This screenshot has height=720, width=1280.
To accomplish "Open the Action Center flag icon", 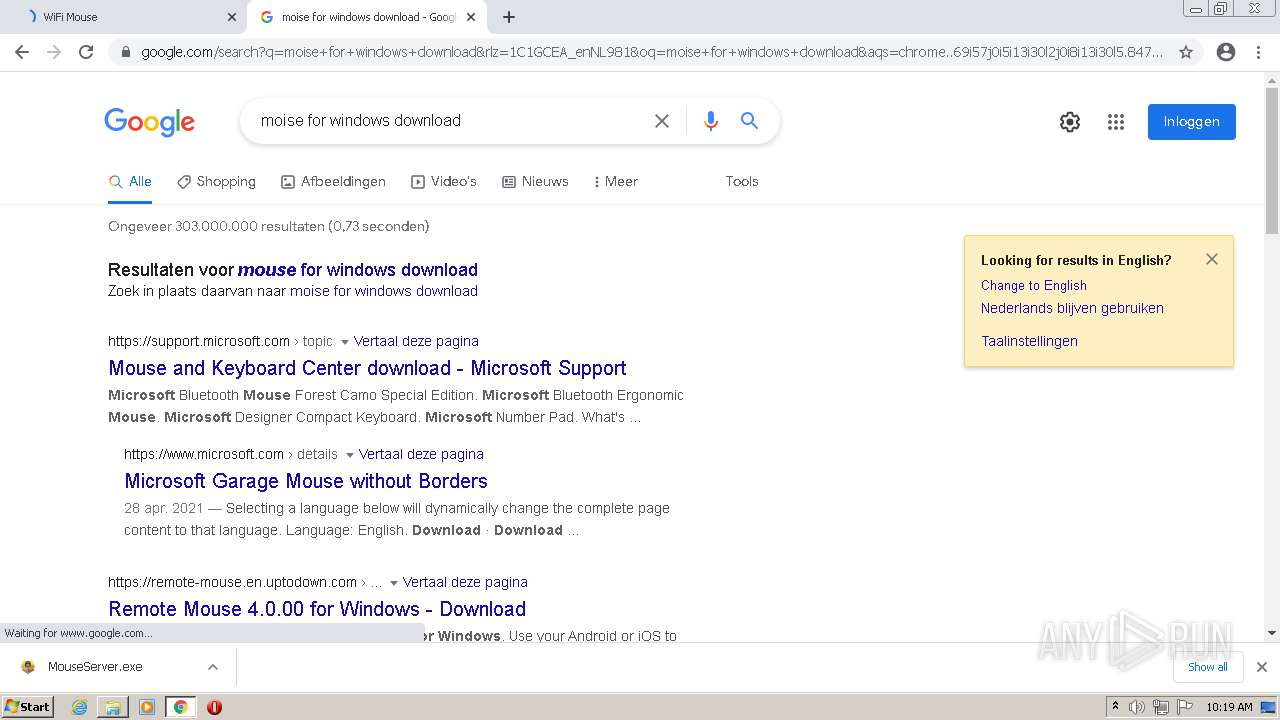I will tap(1184, 707).
